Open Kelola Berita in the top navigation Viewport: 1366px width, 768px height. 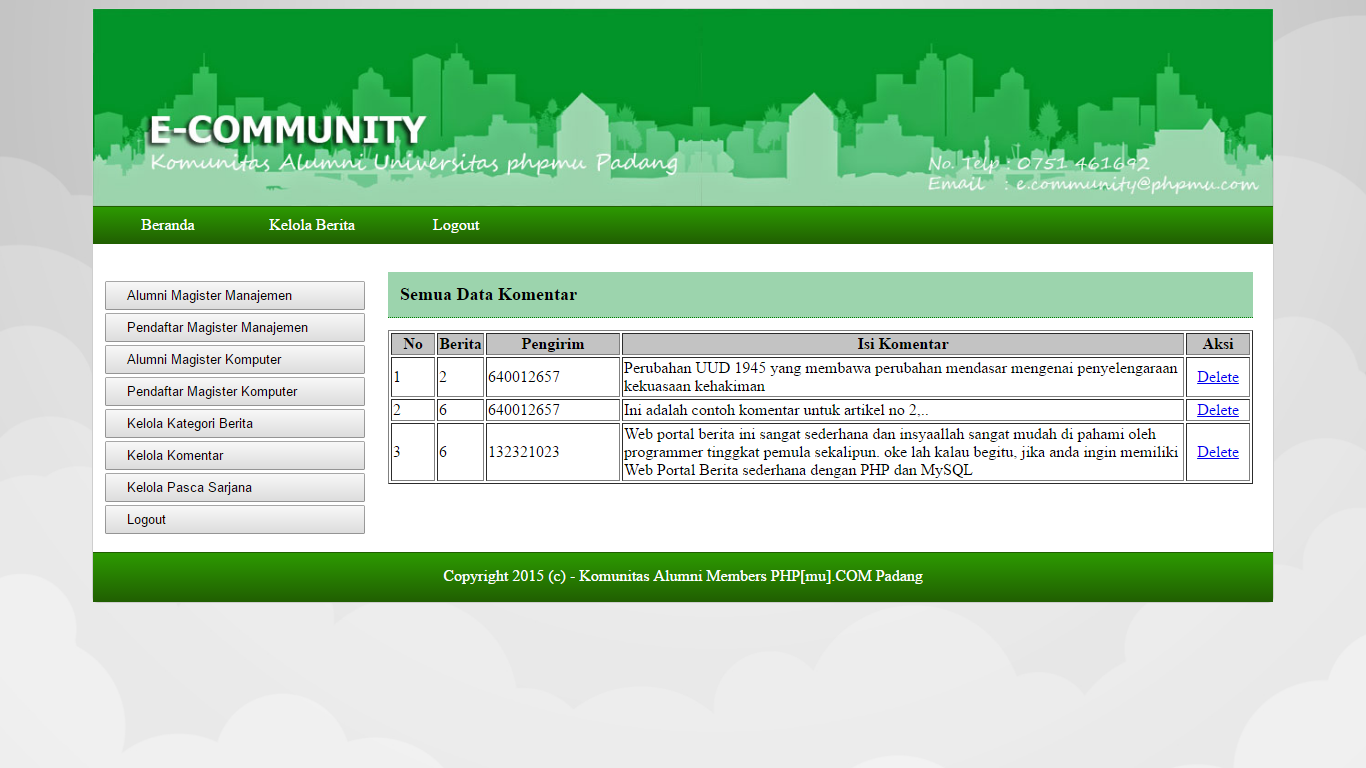(311, 225)
